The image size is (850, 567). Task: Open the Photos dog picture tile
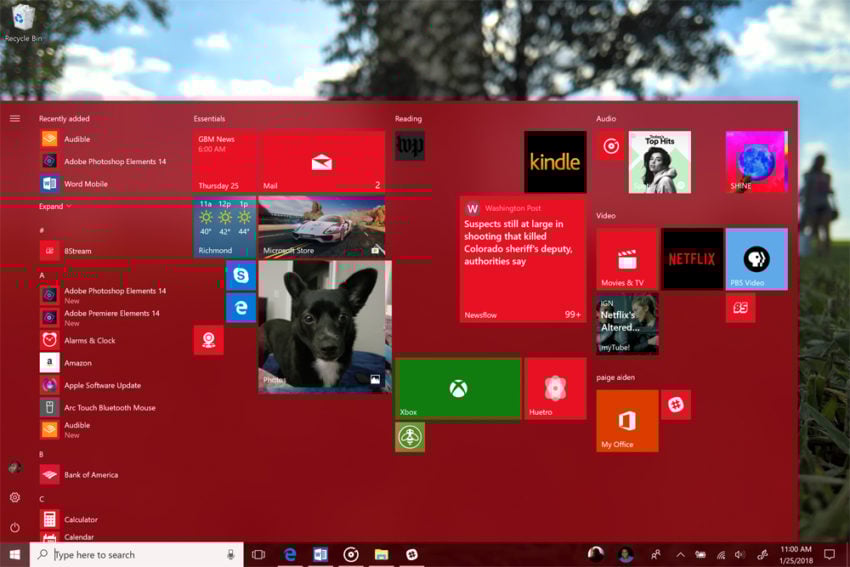pyautogui.click(x=325, y=326)
